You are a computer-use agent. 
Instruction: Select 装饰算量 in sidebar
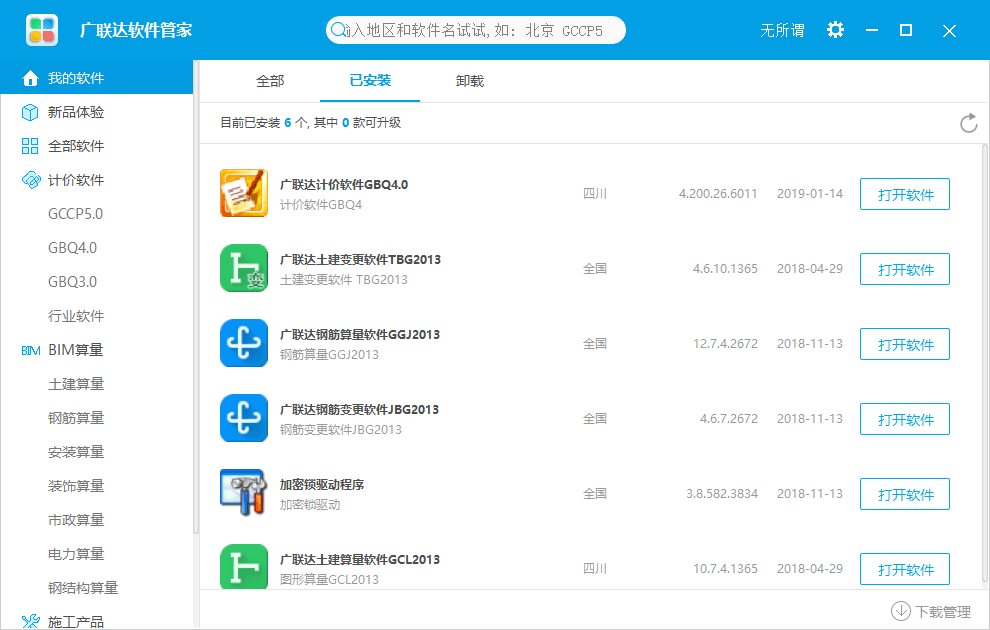pos(76,486)
